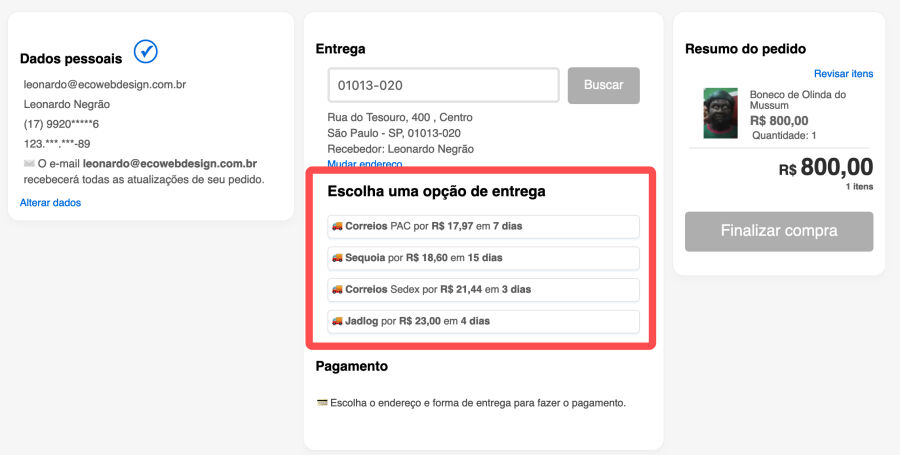Click the Boneco de Olinda product thumbnail

[x=720, y=113]
